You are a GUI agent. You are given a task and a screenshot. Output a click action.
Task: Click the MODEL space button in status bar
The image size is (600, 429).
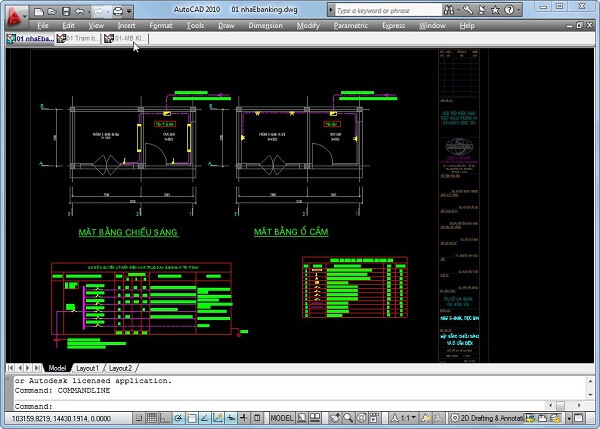tap(281, 417)
